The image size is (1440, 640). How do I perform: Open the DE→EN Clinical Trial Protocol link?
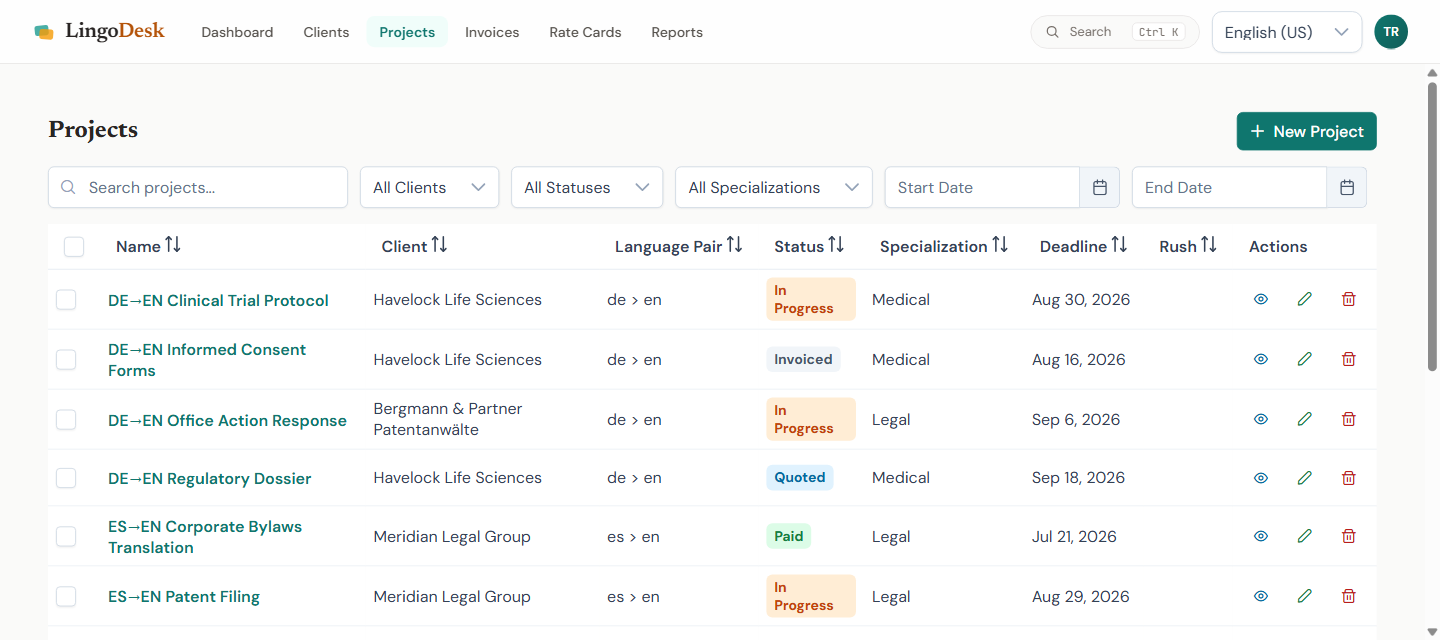pyautogui.click(x=218, y=300)
